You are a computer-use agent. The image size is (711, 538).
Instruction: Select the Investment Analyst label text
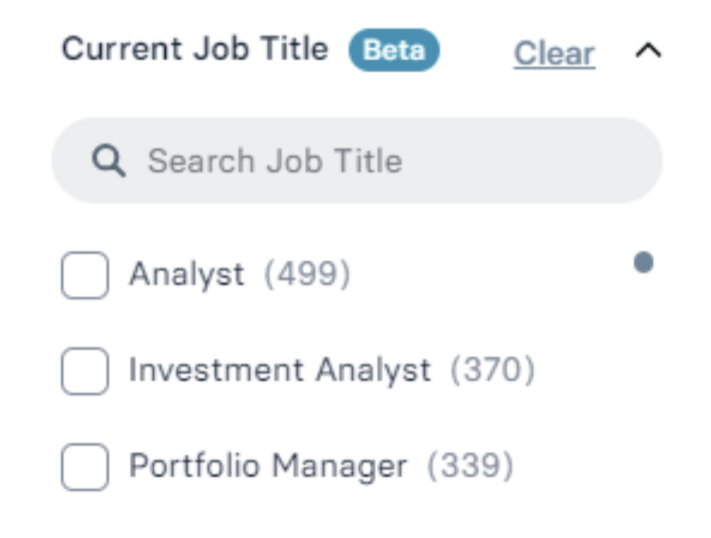tap(280, 370)
